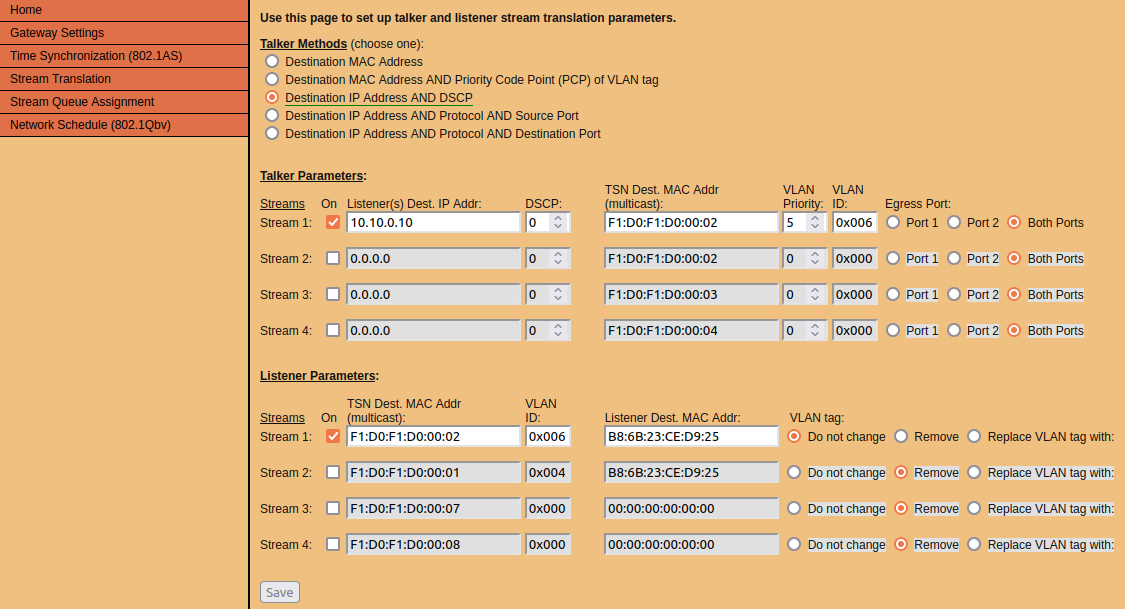Toggle talker Stream 1 On checkbox
1125x609 pixels.
click(333, 222)
